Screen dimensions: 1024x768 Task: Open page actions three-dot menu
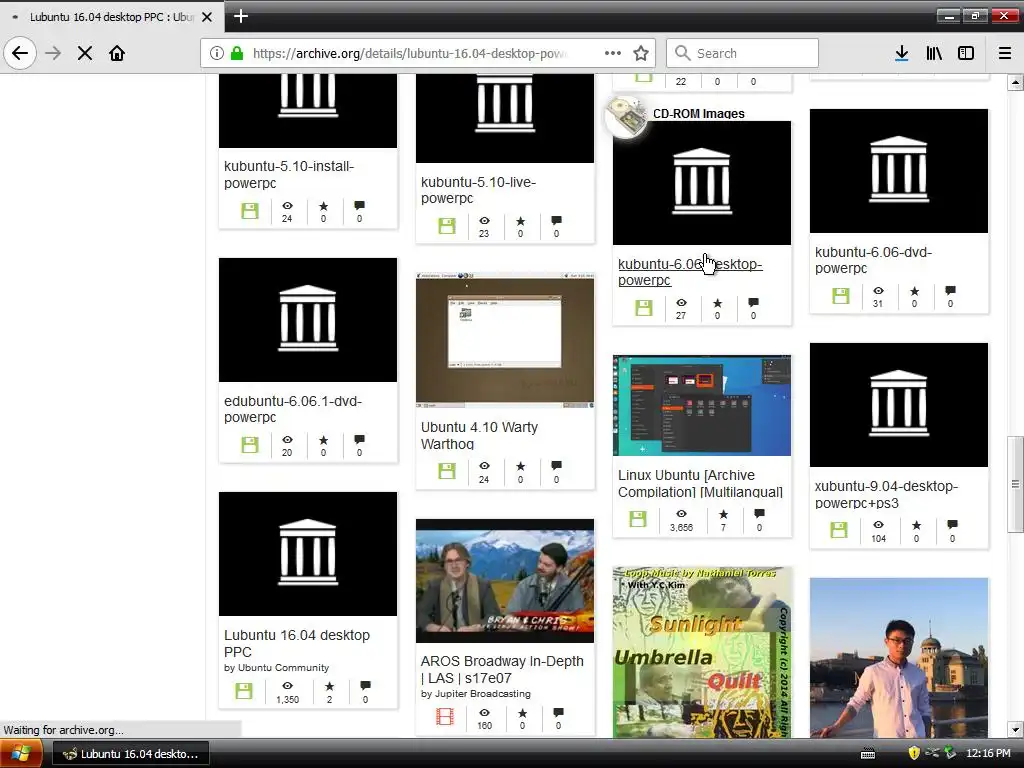(x=613, y=54)
